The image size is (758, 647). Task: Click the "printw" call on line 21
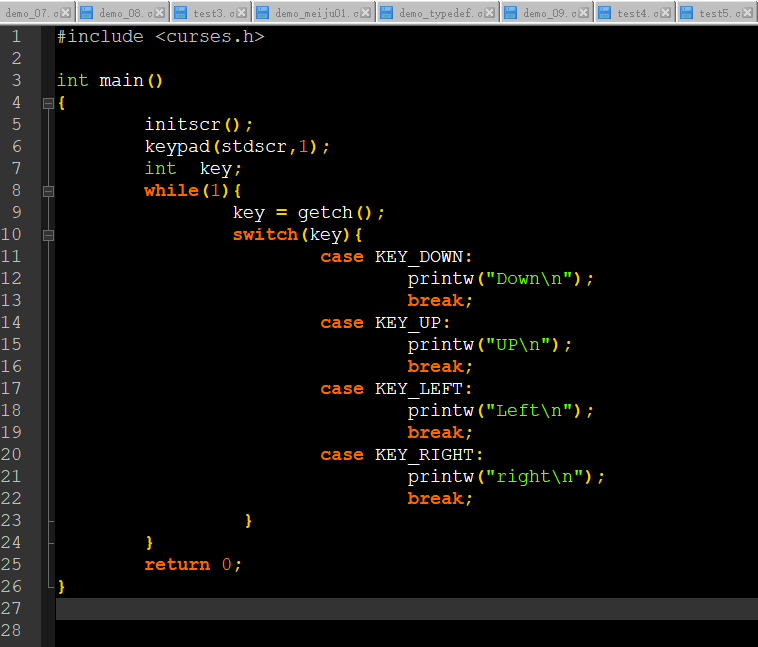(x=440, y=477)
